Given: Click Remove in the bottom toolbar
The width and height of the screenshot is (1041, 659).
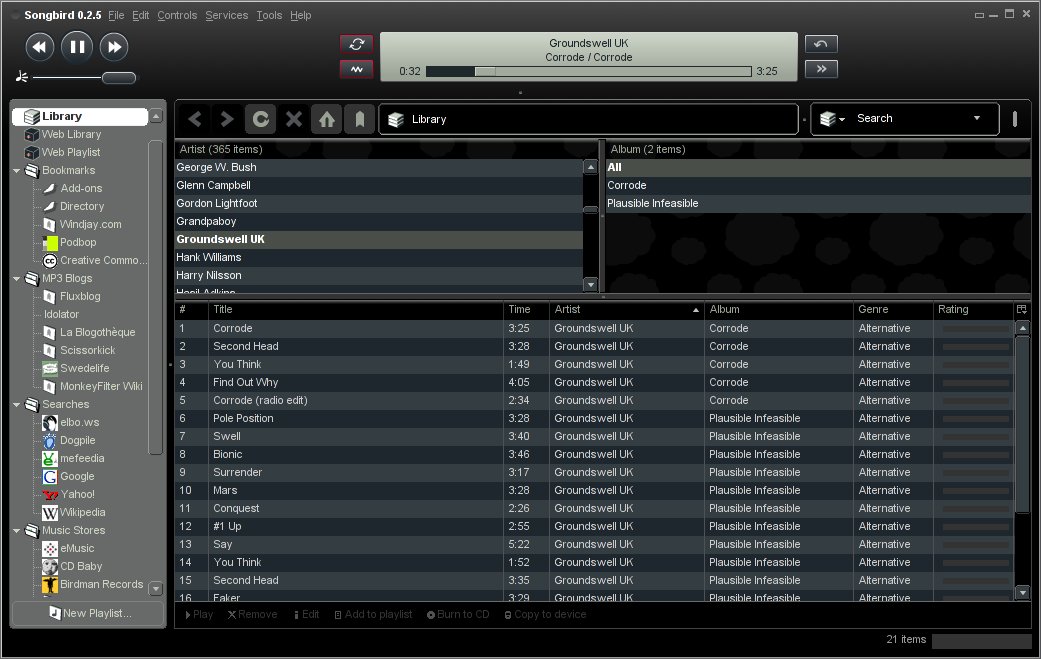Looking at the screenshot, I should point(252,615).
